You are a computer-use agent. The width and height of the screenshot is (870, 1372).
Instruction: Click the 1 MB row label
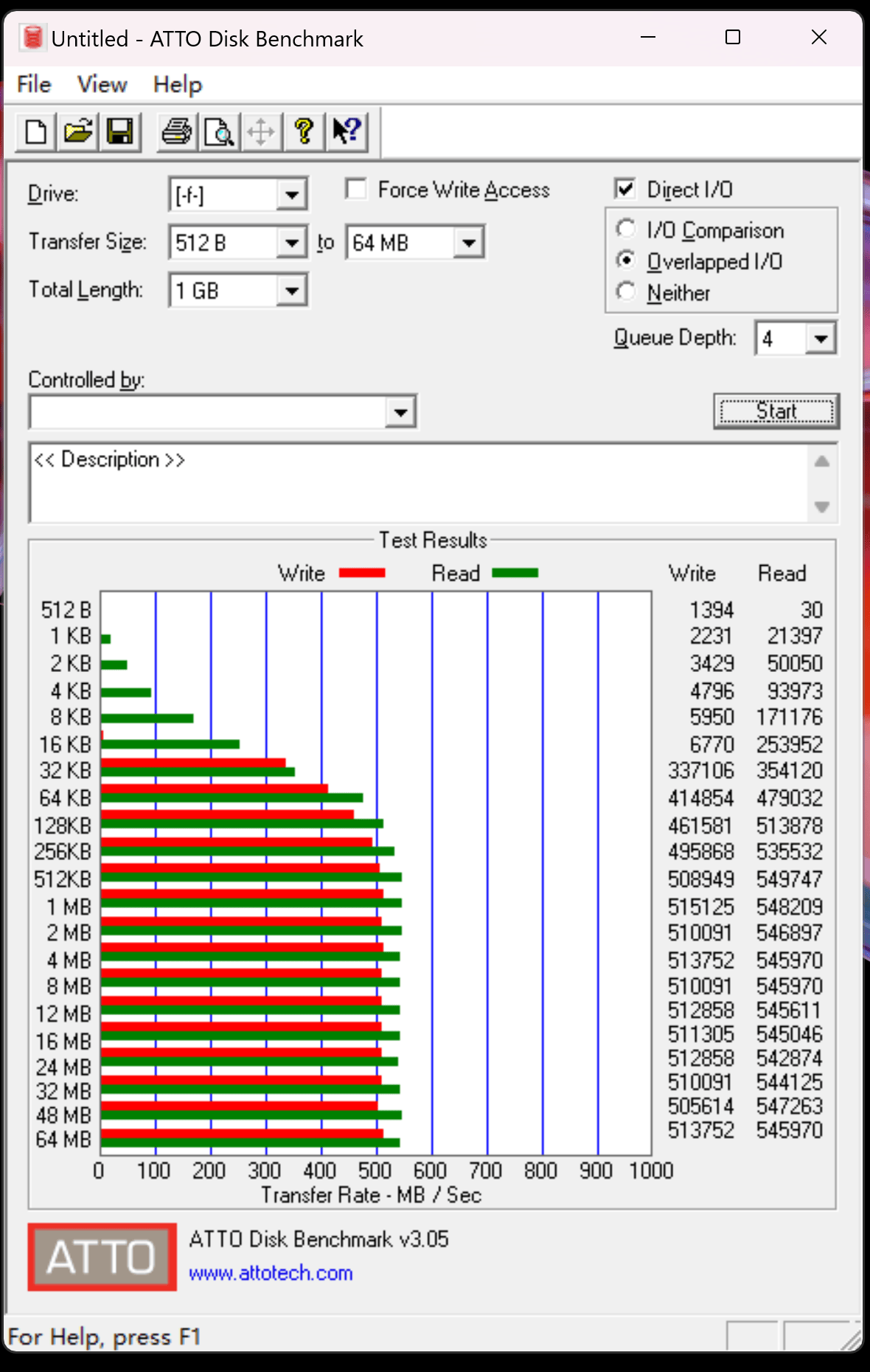coord(69,907)
